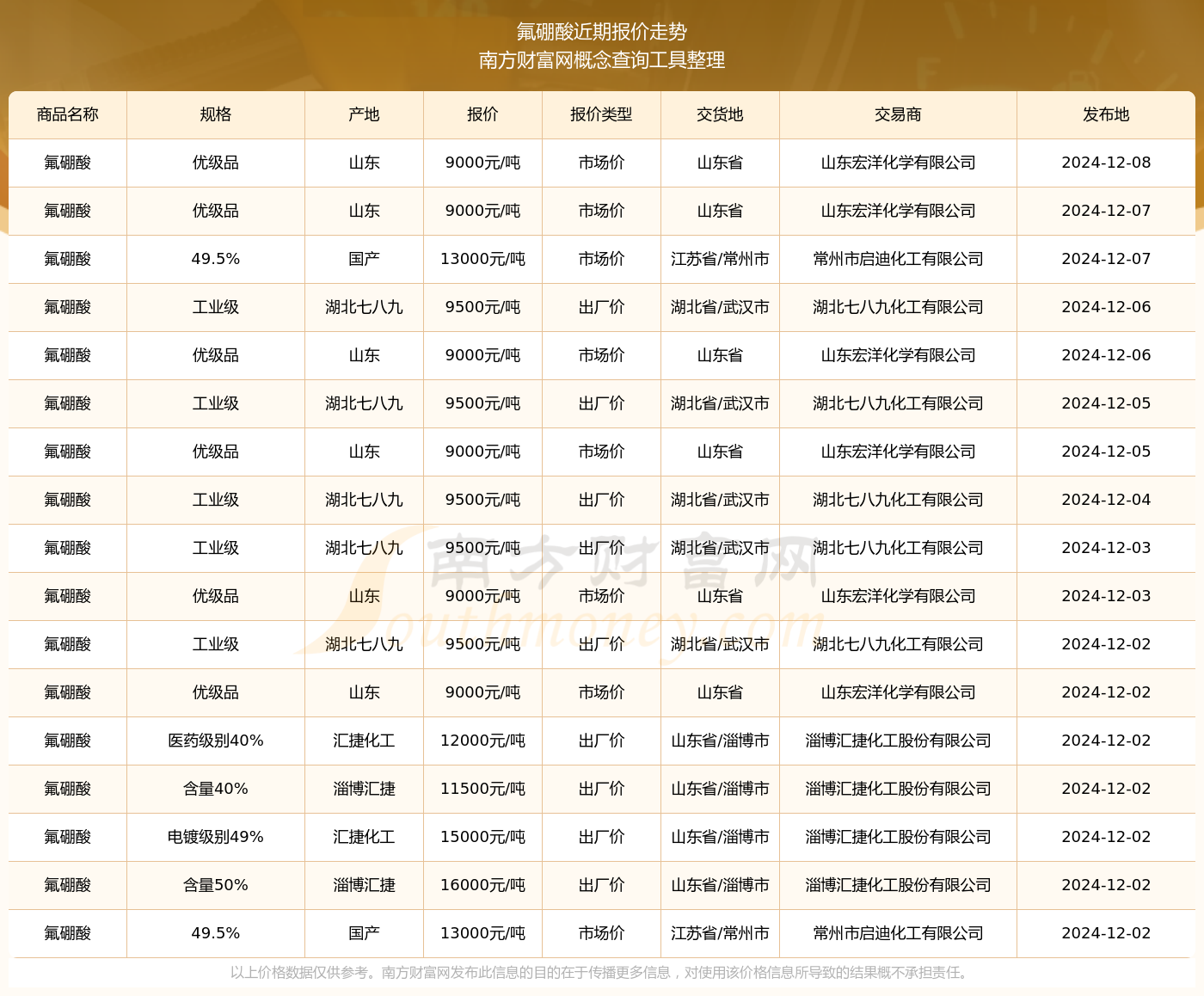This screenshot has height=996, width=1204.
Task: Click the 报价类型 column header
Action: [601, 114]
